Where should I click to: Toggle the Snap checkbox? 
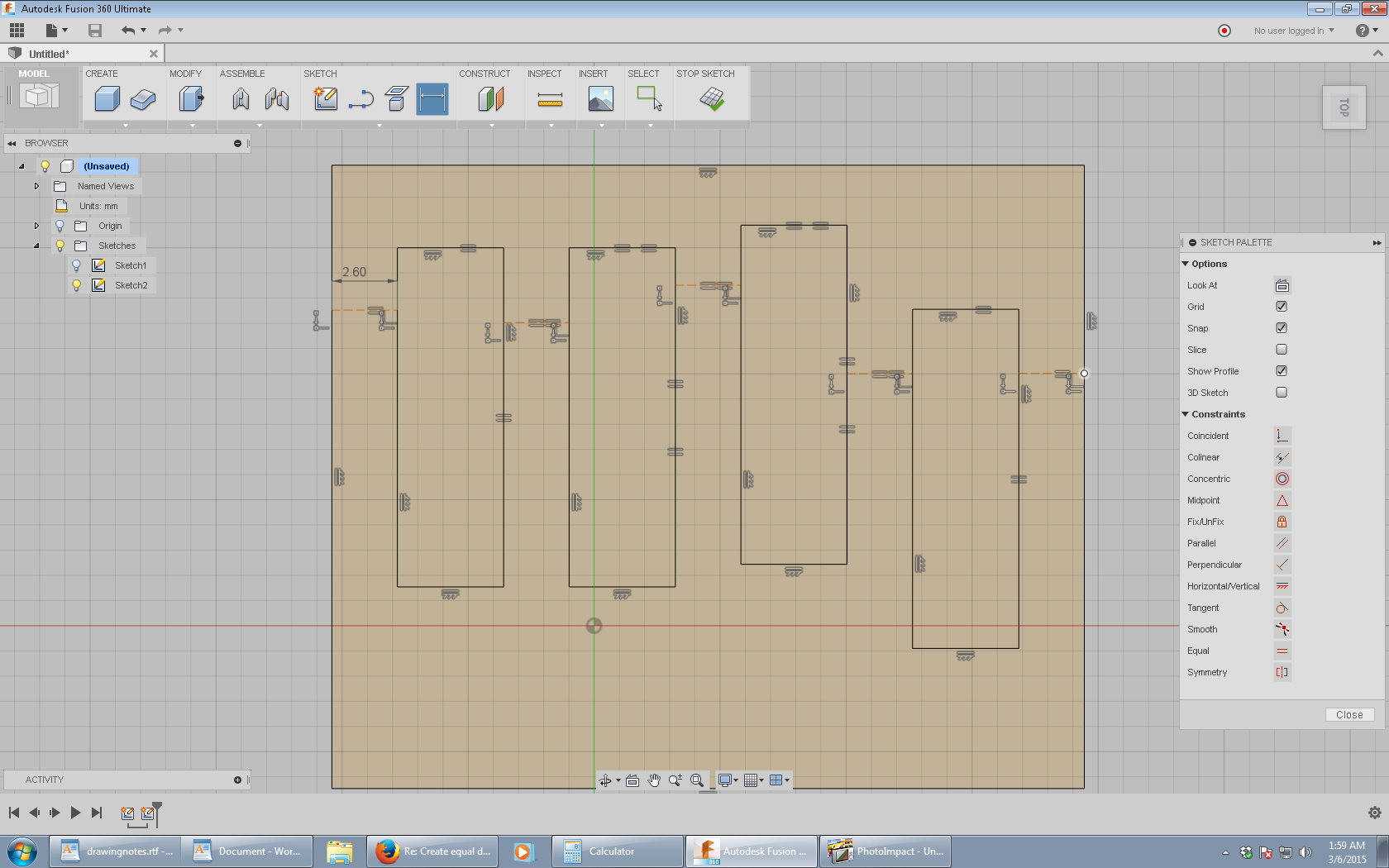1282,328
